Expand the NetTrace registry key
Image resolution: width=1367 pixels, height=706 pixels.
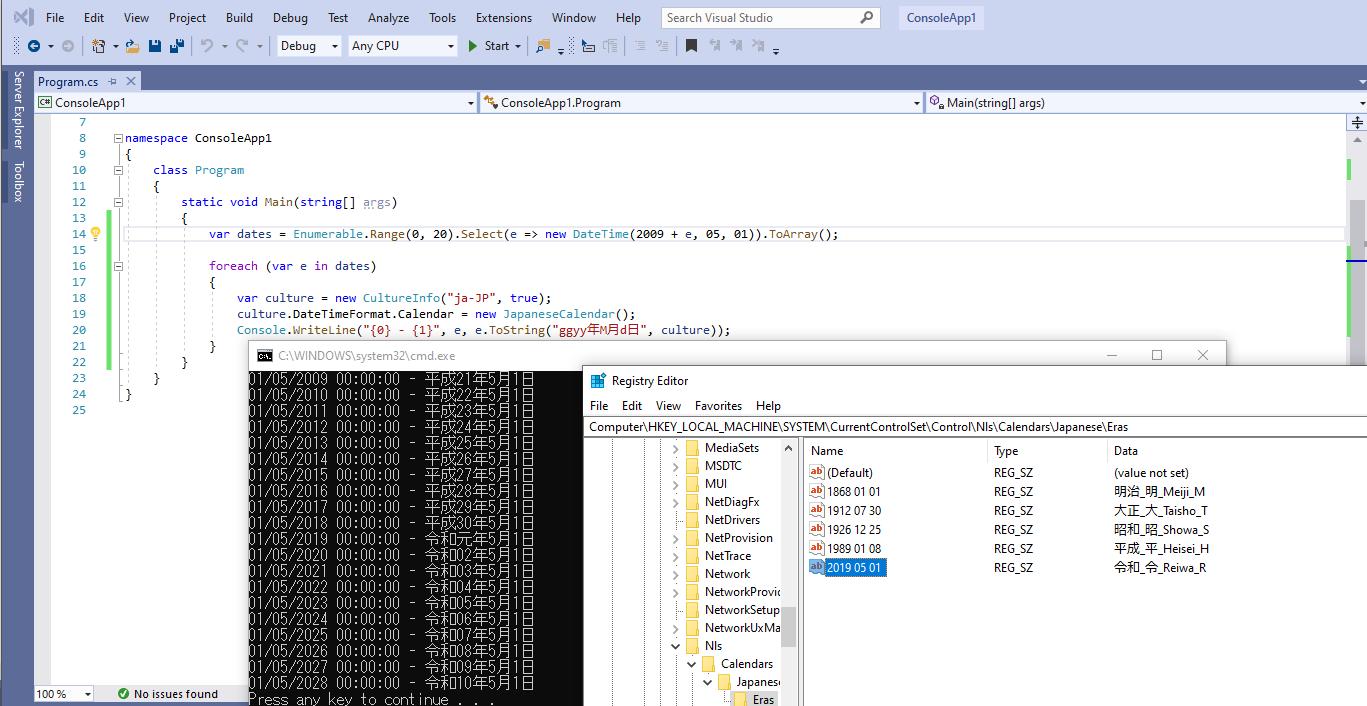click(675, 556)
